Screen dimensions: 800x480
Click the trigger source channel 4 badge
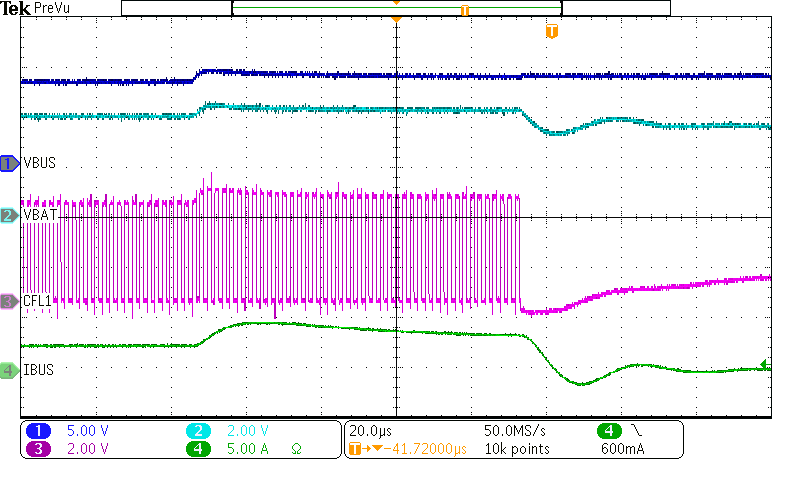(610, 431)
